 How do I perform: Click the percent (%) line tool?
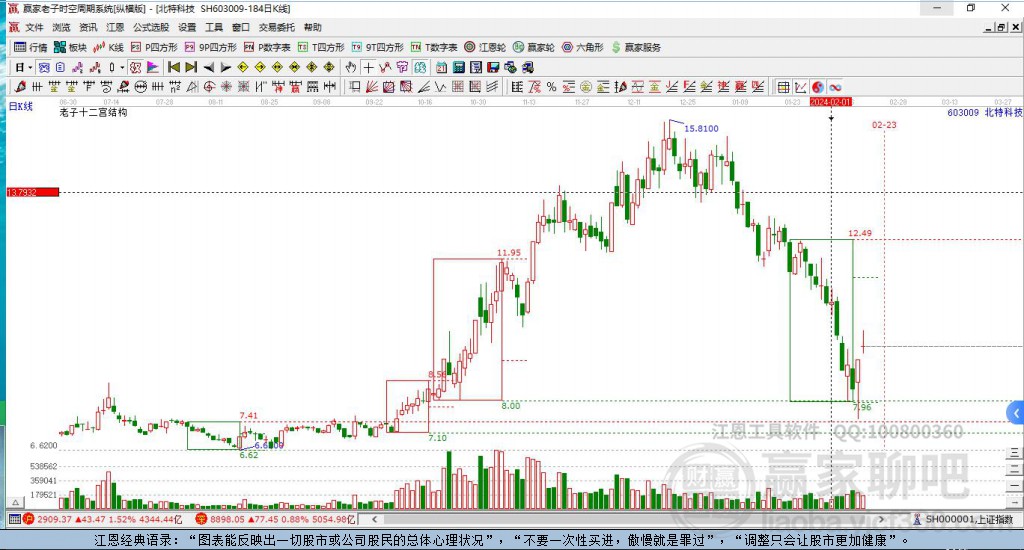pyautogui.click(x=551, y=87)
